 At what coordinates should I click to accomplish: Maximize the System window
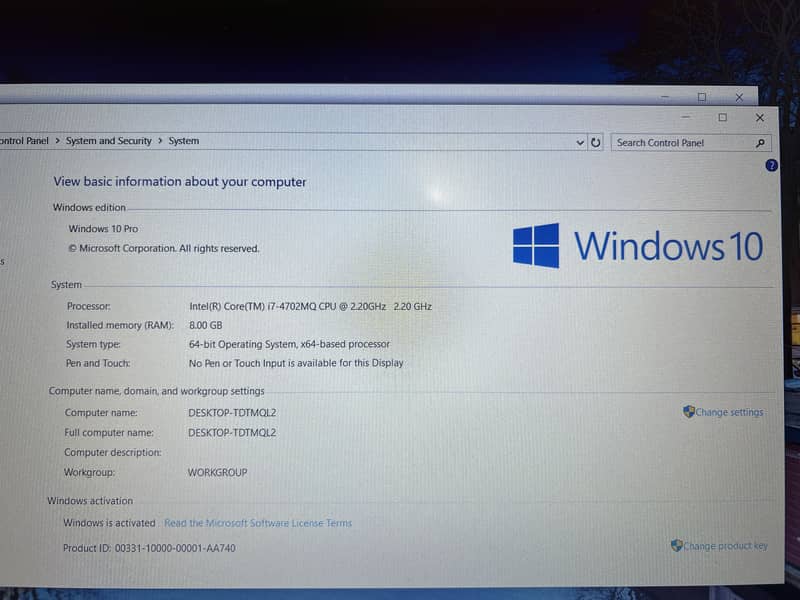pyautogui.click(x=722, y=117)
